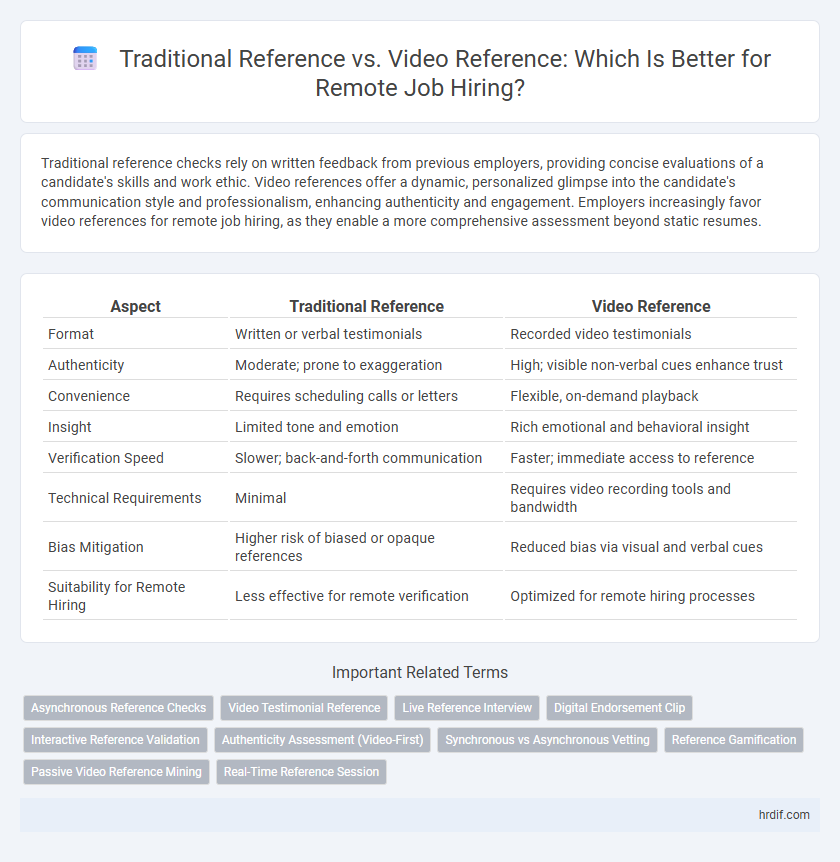Image resolution: width=840 pixels, height=862 pixels.
Task: Open the Reference Gamification tag
Action: tap(733, 739)
